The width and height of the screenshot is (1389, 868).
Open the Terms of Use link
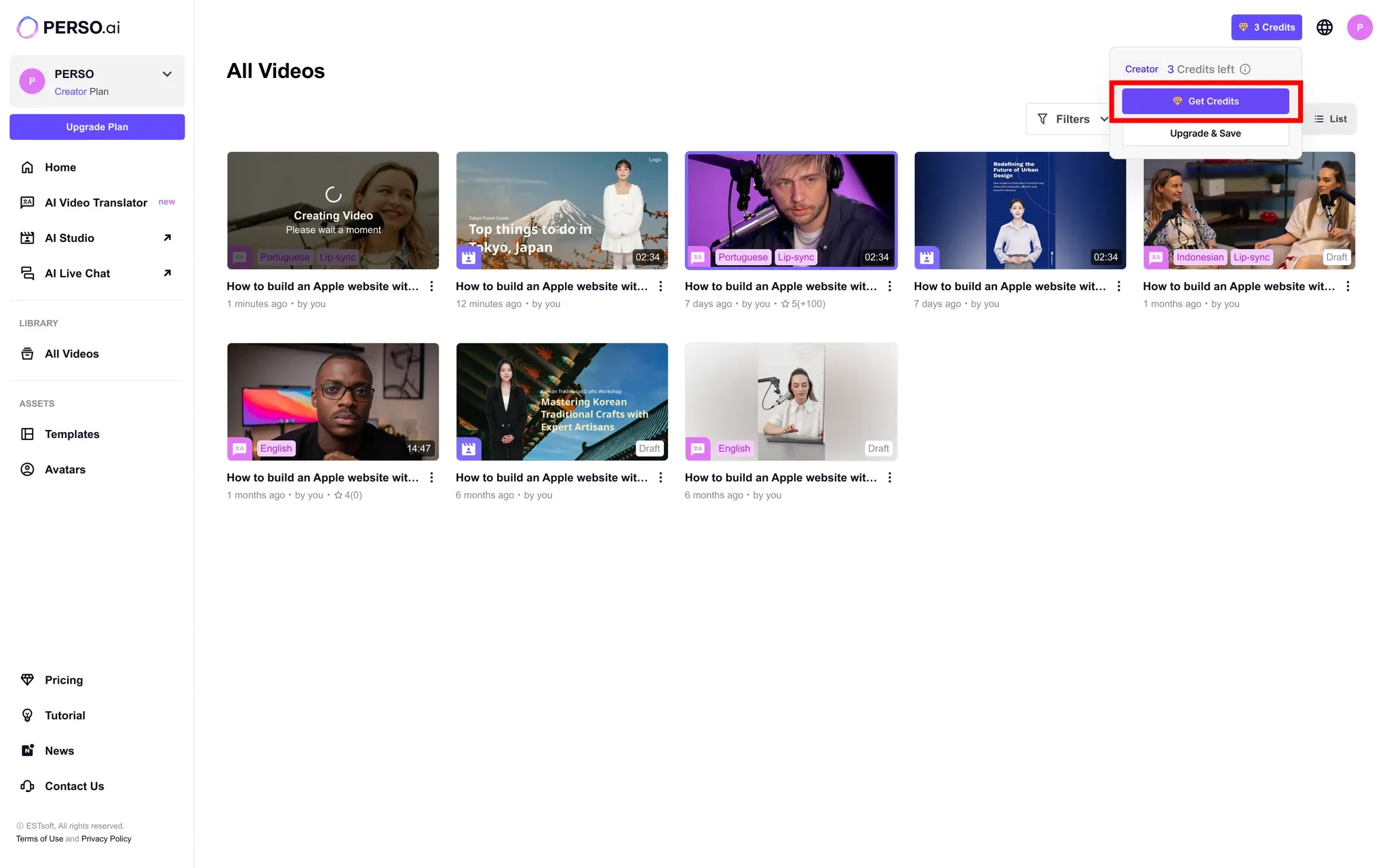(x=39, y=839)
